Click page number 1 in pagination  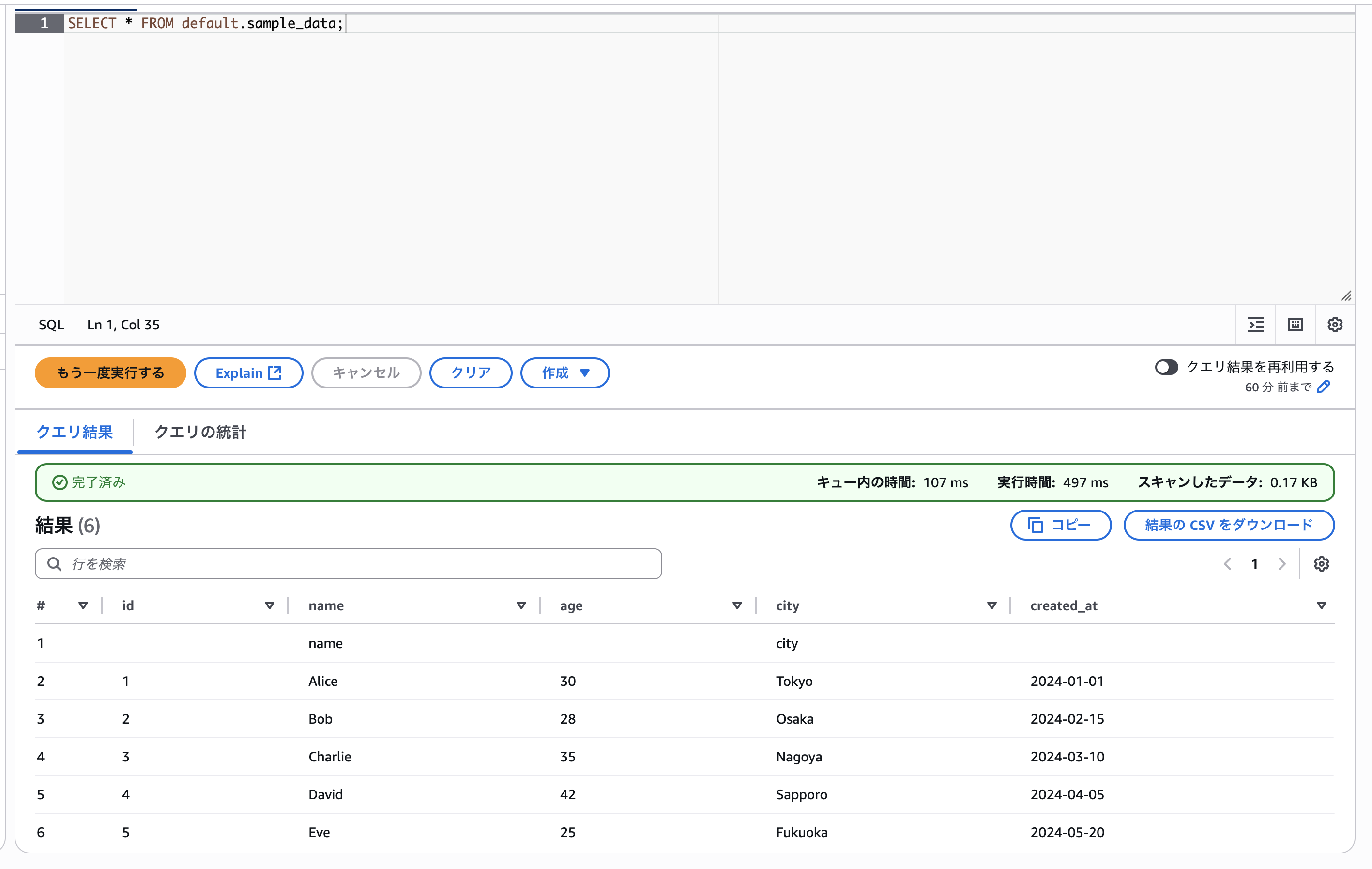click(x=1255, y=564)
